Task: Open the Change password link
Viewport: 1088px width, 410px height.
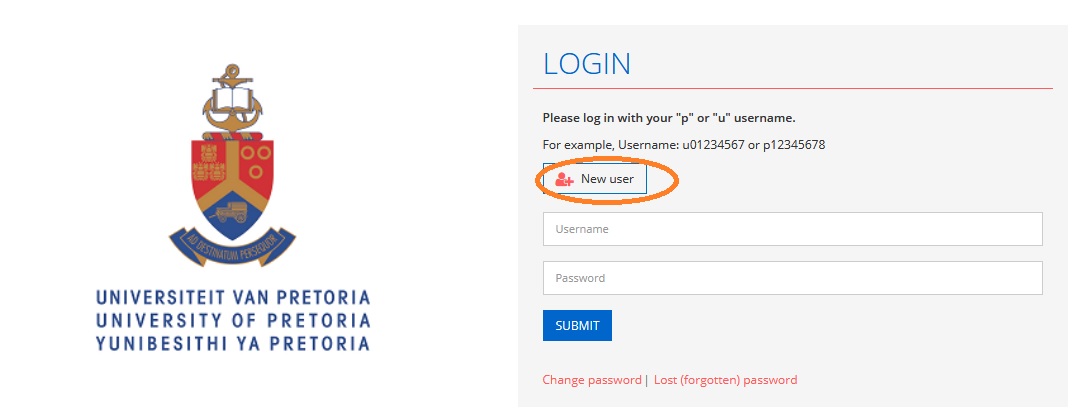Action: pyautogui.click(x=591, y=380)
